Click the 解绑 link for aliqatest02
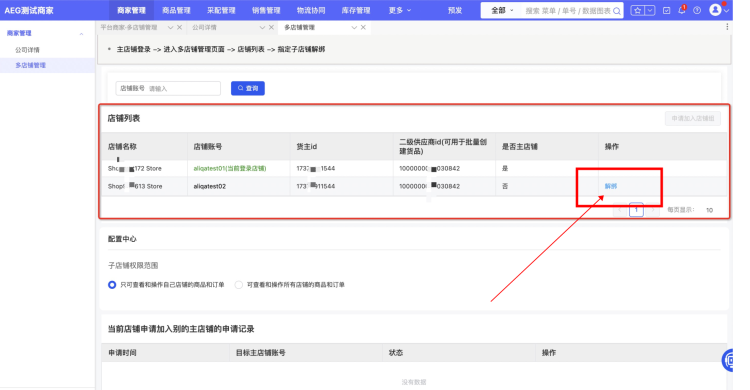 click(x=611, y=186)
